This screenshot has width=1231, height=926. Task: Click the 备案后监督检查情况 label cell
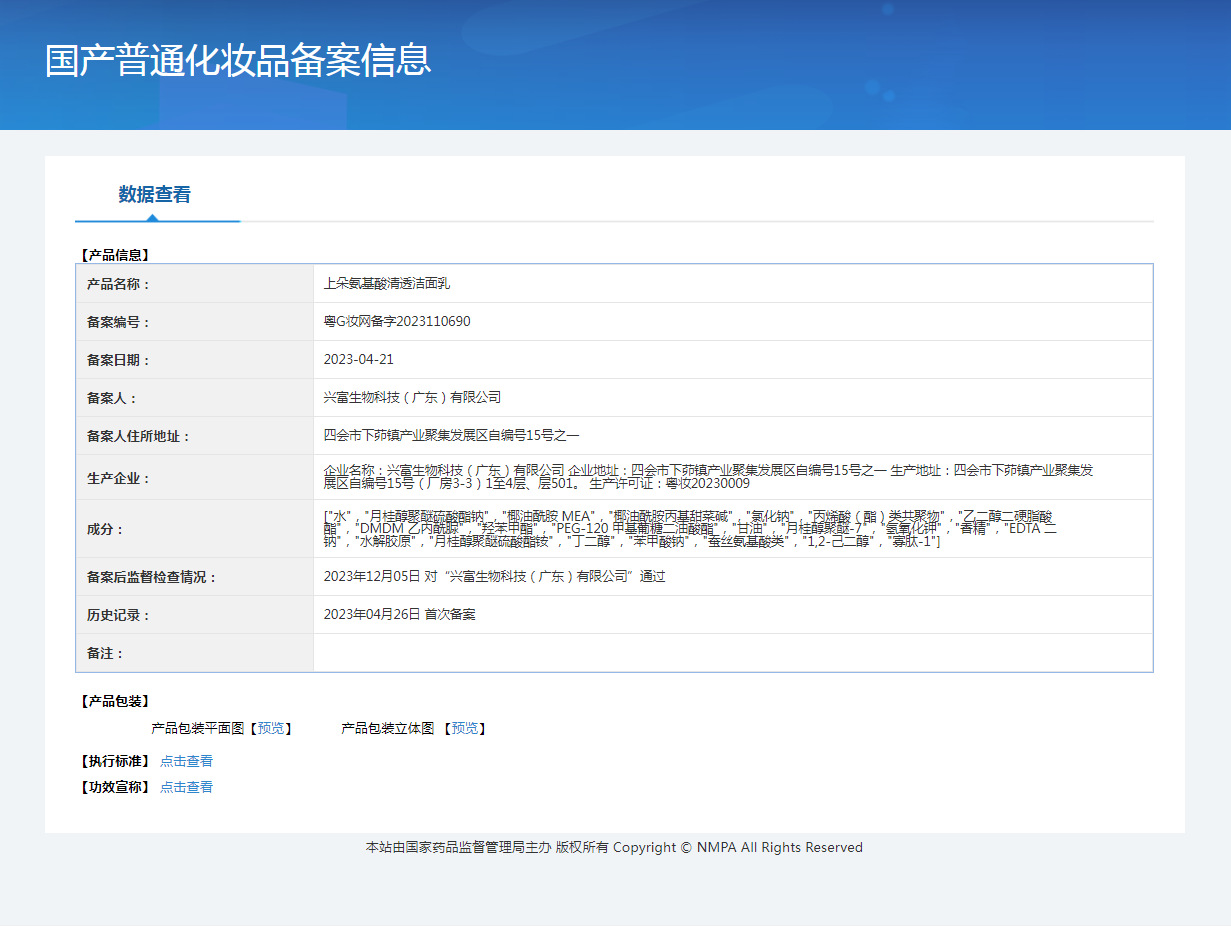195,577
